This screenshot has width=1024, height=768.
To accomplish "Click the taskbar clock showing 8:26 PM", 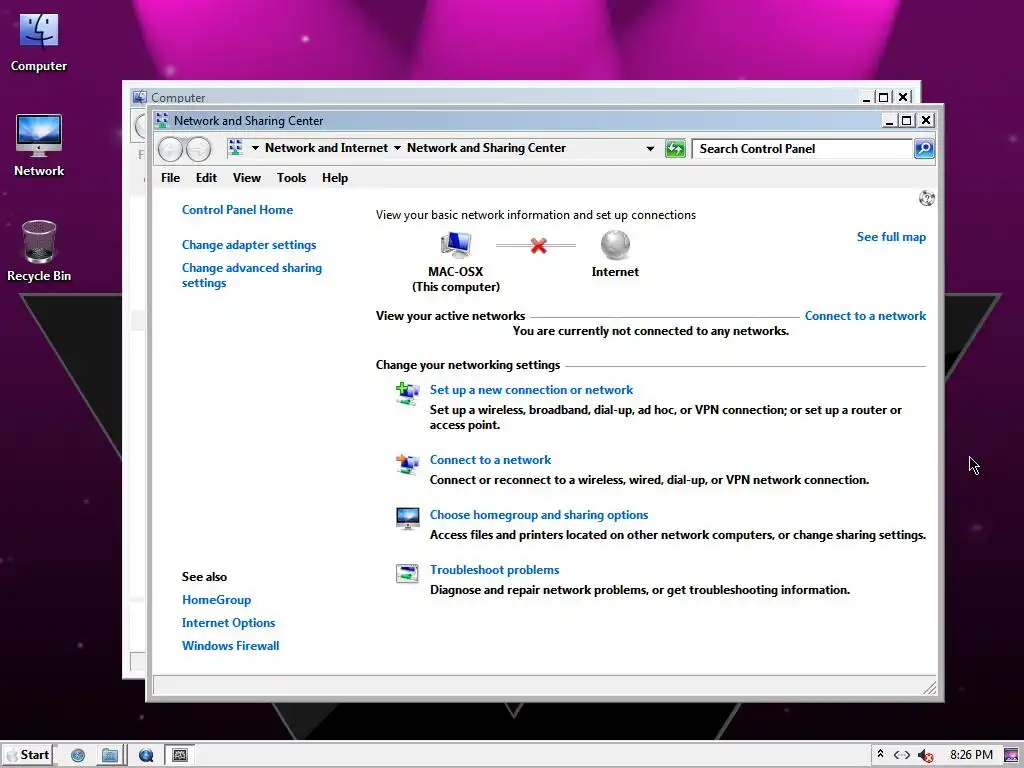I will coord(971,755).
